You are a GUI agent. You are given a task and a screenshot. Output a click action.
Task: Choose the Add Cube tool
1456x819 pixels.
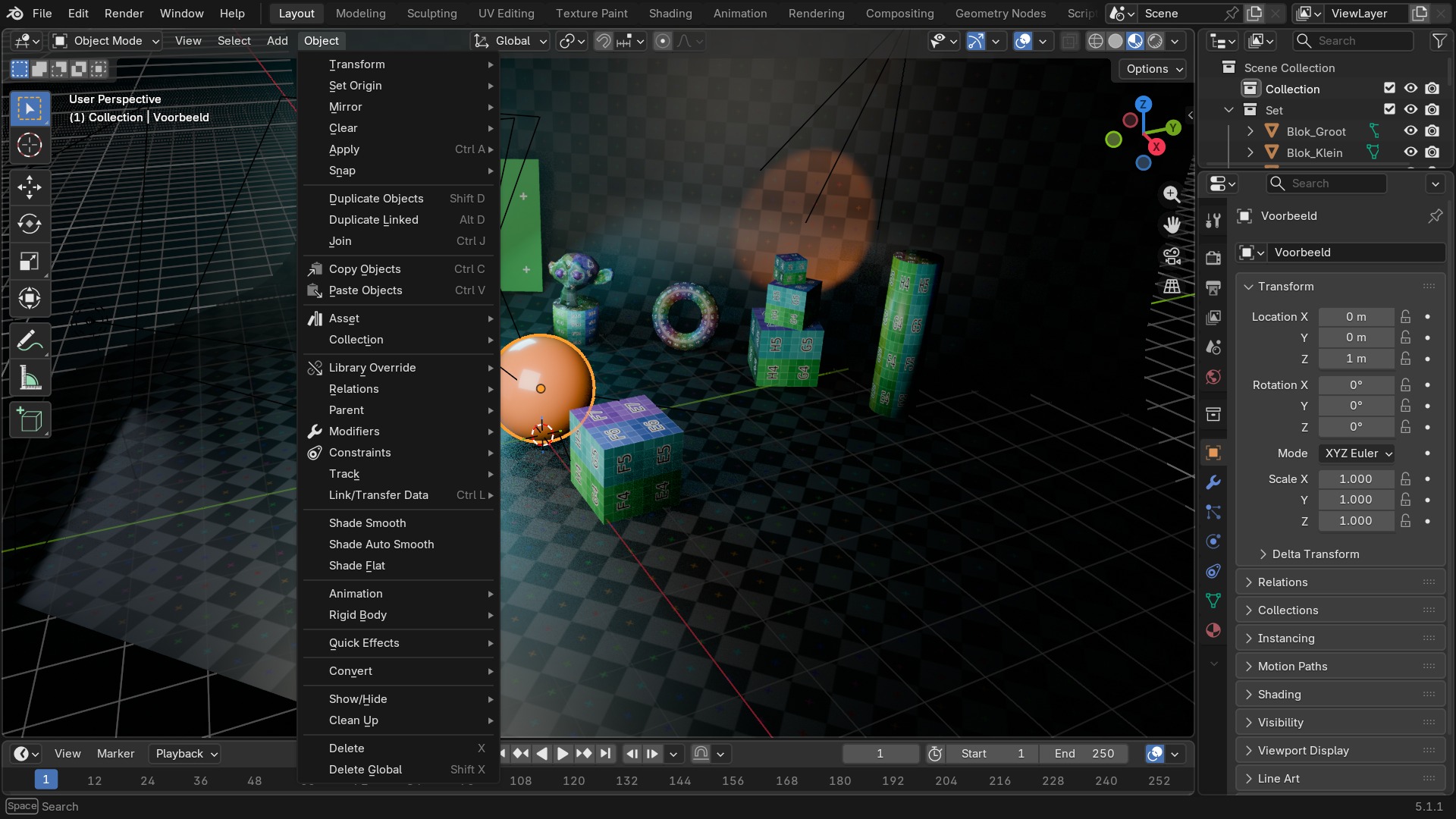30,419
